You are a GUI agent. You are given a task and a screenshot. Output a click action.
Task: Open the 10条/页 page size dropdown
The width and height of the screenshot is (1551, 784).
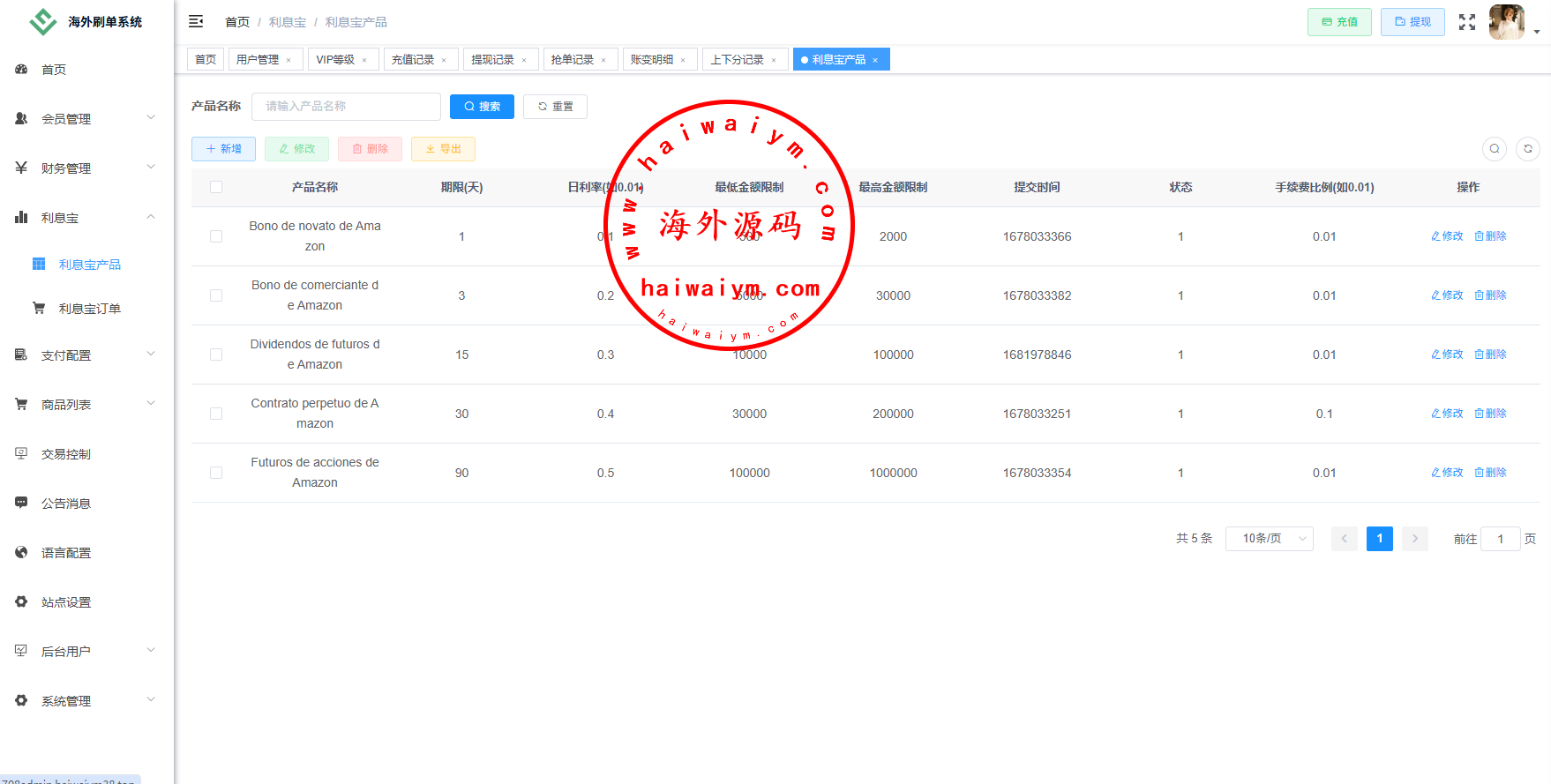coord(1269,539)
